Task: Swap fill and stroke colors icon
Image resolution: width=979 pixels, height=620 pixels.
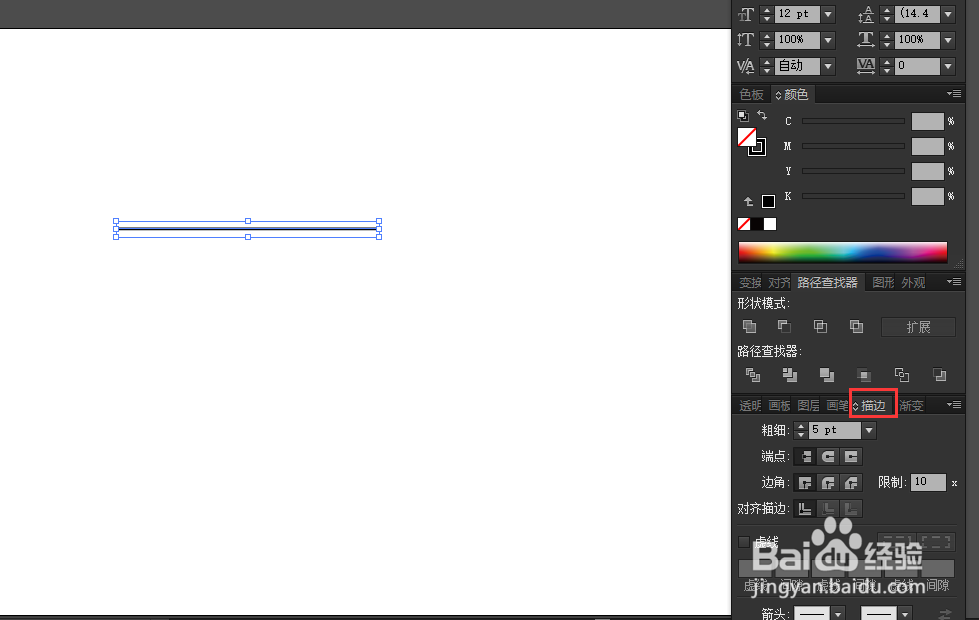Action: [762, 116]
